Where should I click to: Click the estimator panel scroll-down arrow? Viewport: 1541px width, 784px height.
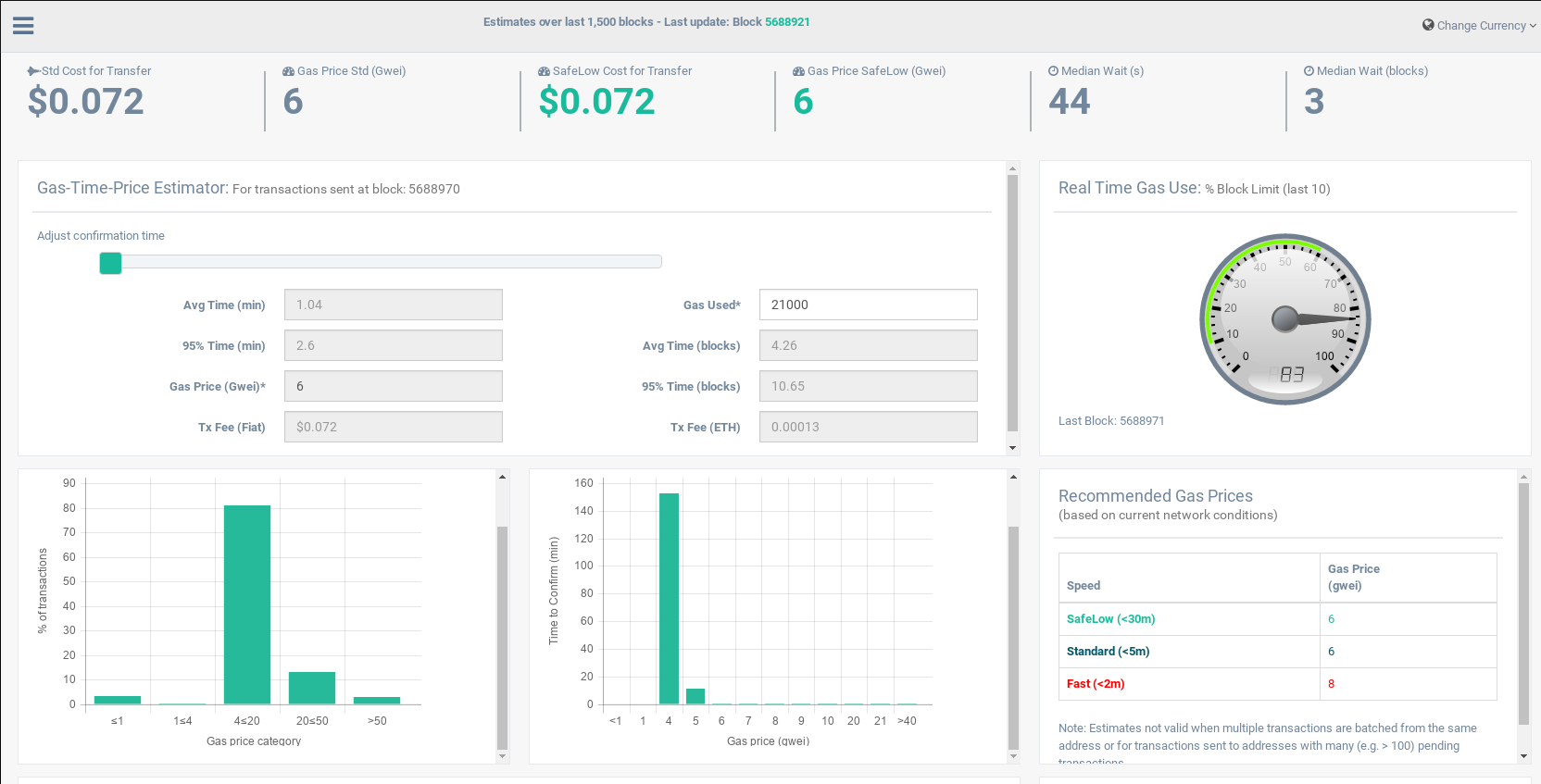click(x=1012, y=448)
